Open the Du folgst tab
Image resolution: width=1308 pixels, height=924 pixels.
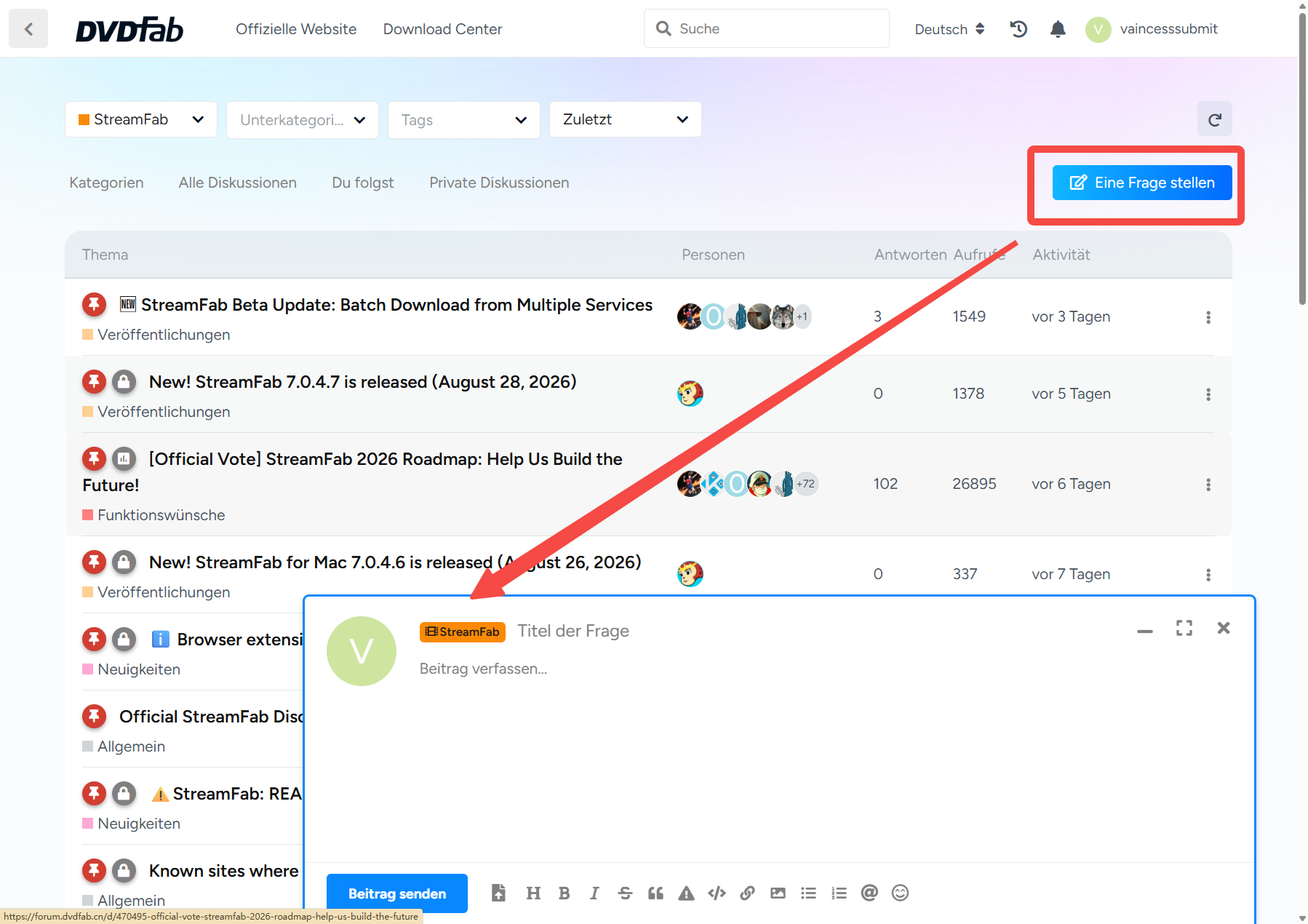tap(363, 183)
